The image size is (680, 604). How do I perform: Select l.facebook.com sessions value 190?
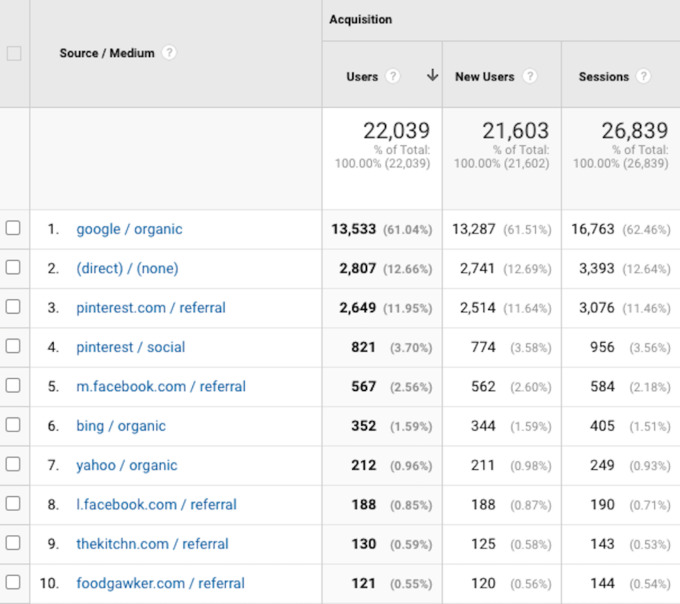click(602, 505)
